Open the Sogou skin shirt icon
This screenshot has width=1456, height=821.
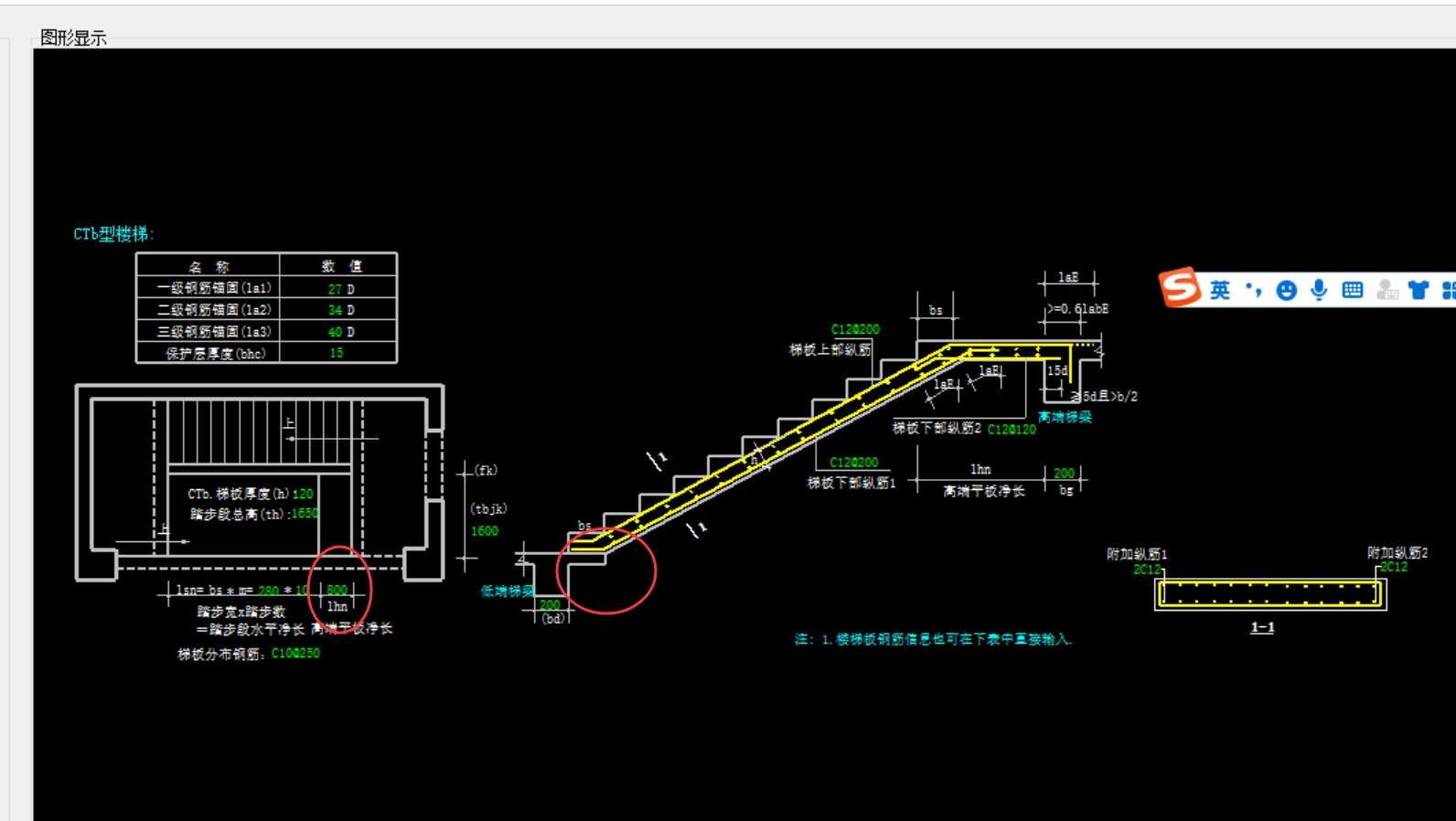point(1419,291)
